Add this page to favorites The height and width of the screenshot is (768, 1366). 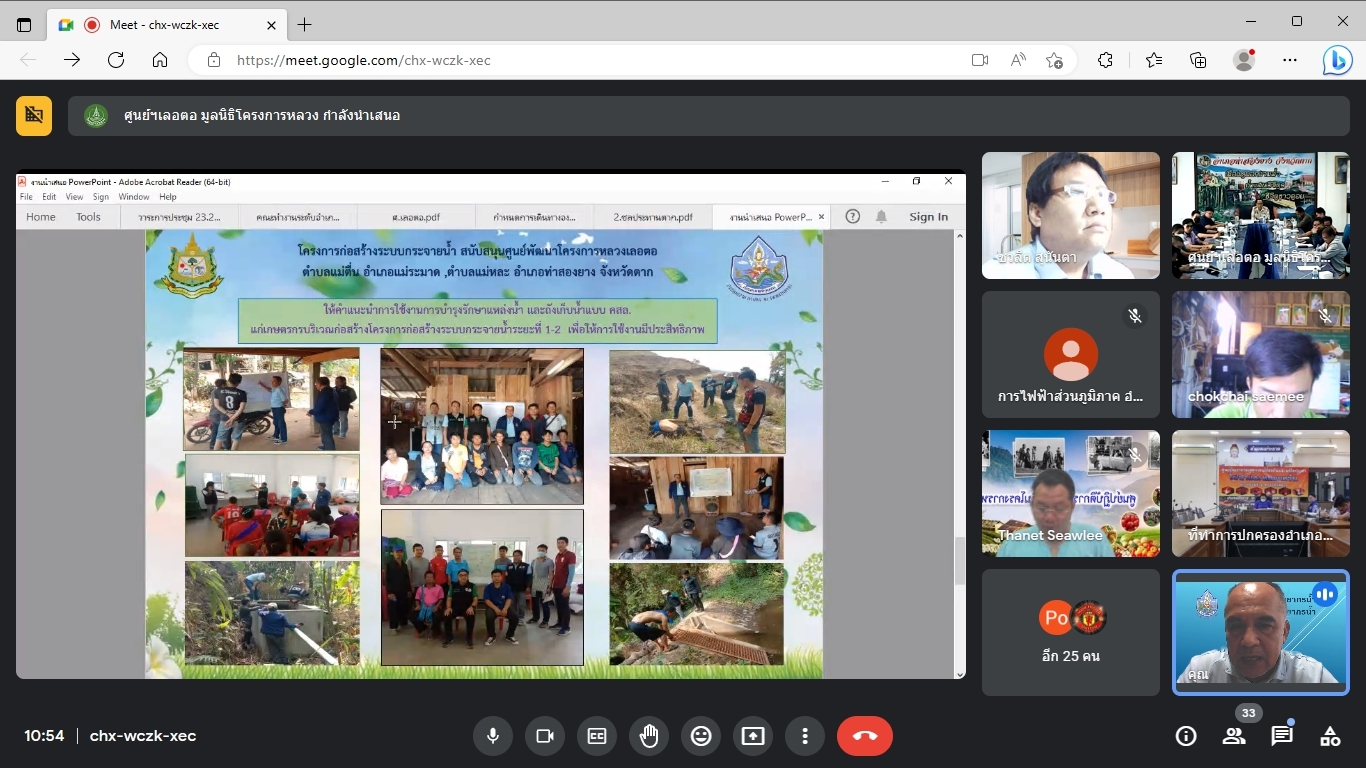1055,60
